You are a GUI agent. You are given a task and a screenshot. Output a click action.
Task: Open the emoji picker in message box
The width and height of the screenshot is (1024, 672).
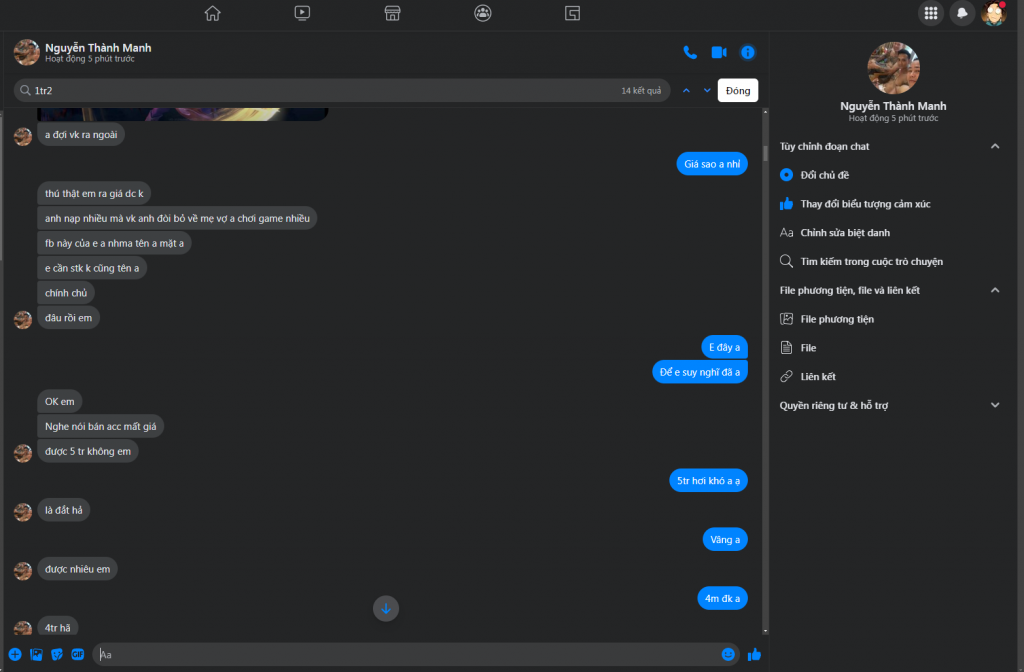coord(728,655)
